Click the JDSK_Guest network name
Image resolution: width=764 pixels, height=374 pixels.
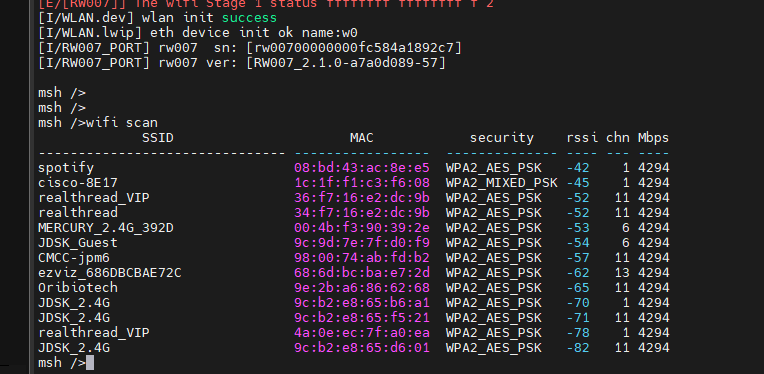coord(78,243)
